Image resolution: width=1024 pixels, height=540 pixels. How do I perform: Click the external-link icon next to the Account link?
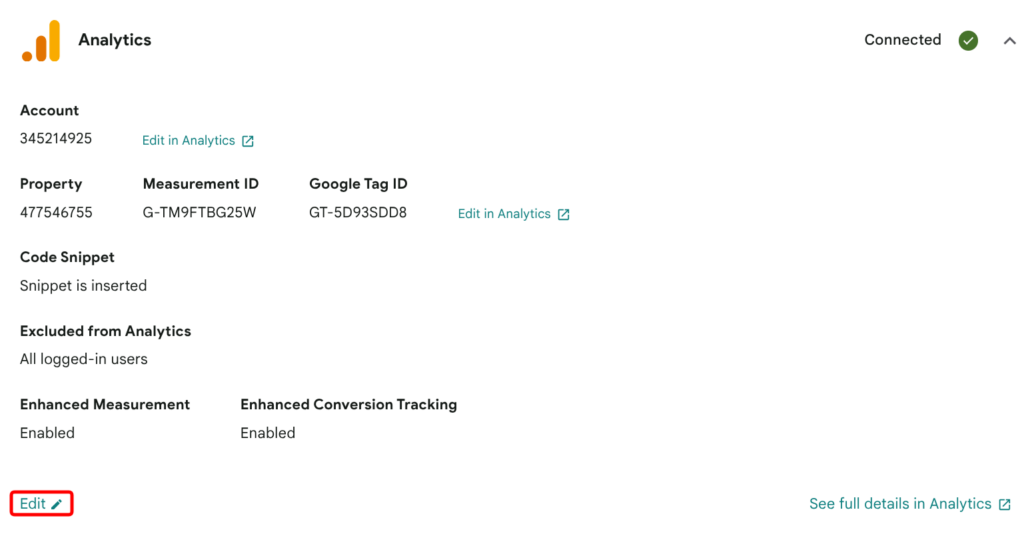(248, 141)
